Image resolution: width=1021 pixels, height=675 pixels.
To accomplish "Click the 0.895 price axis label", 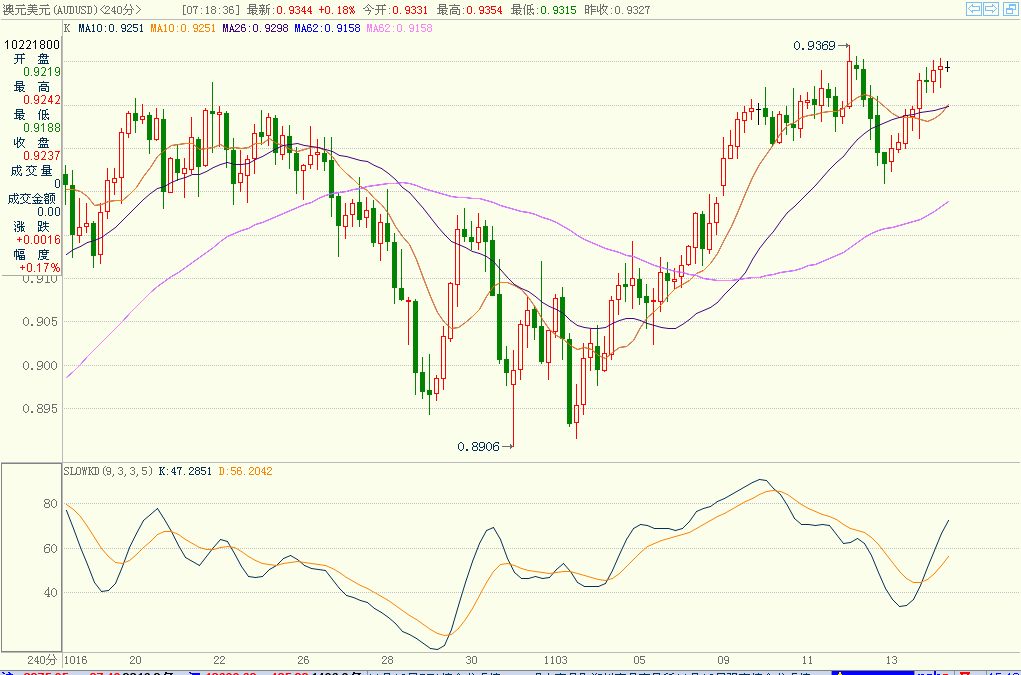I will tap(40, 409).
